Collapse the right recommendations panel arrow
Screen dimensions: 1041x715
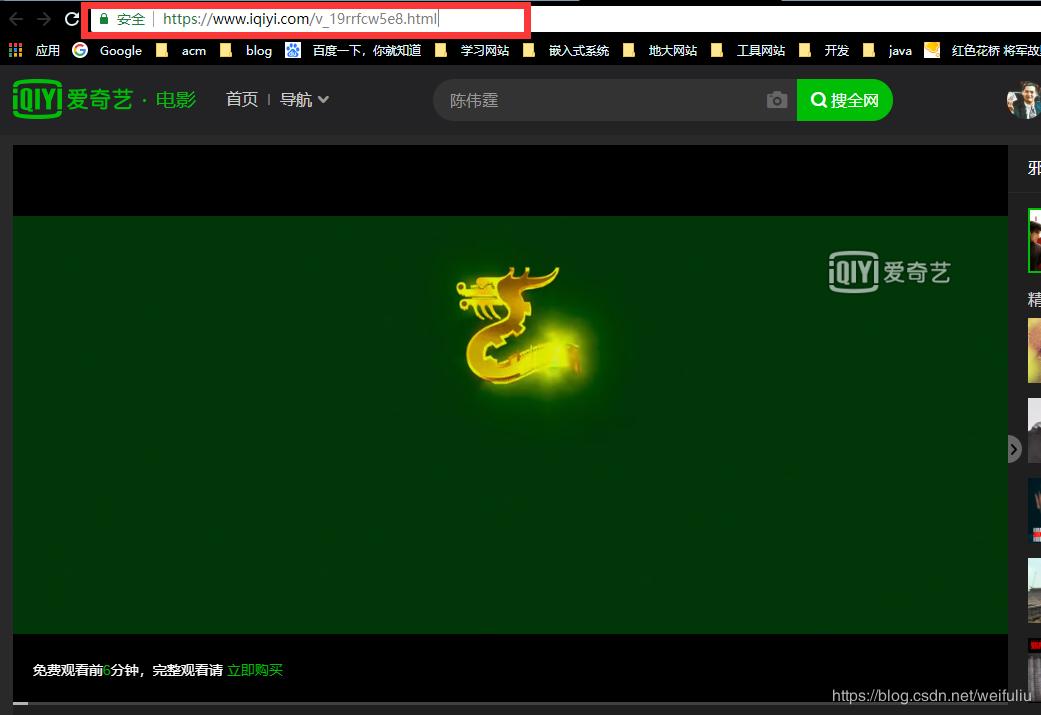pyautogui.click(x=1013, y=450)
